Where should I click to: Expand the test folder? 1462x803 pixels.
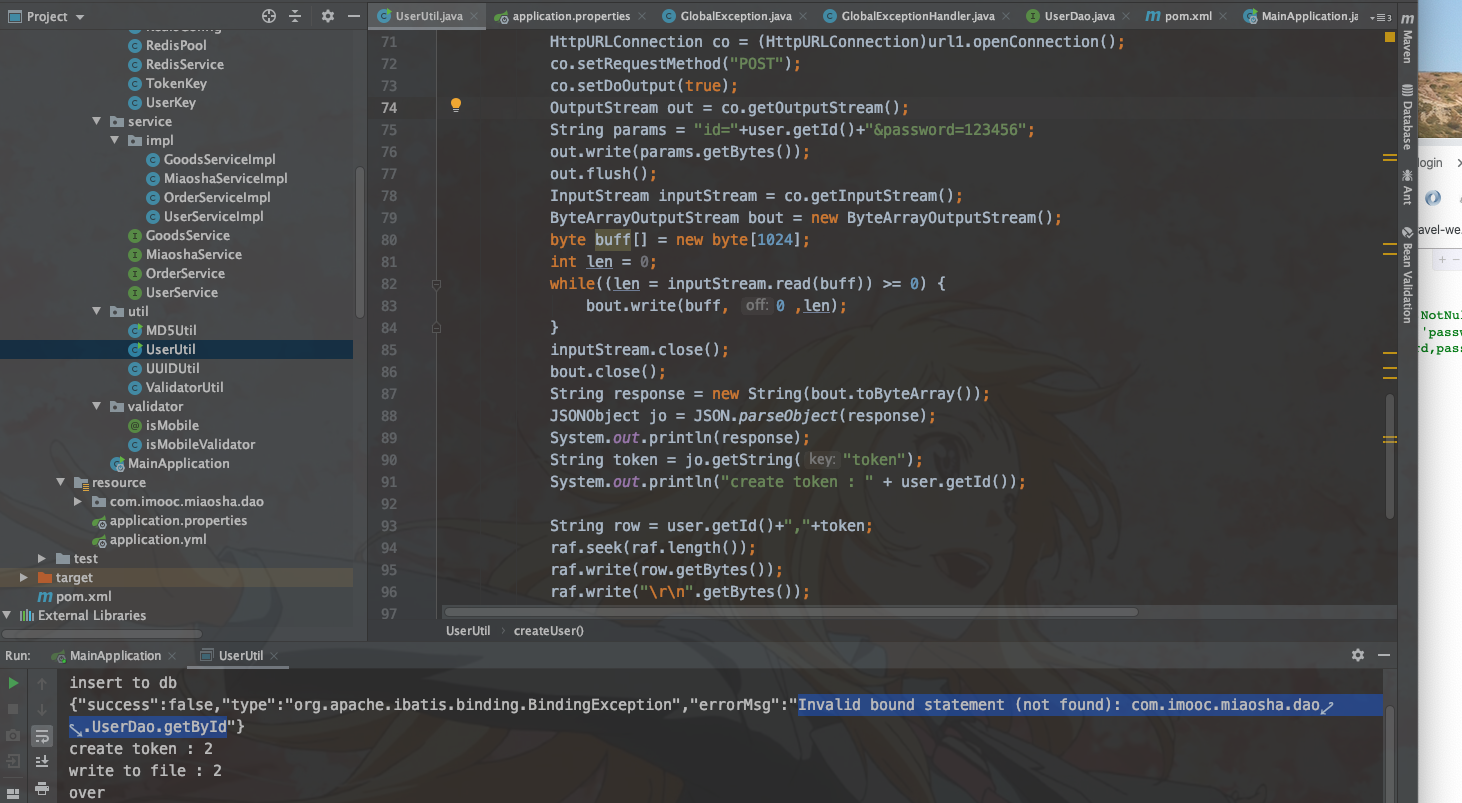pyautogui.click(x=42, y=558)
